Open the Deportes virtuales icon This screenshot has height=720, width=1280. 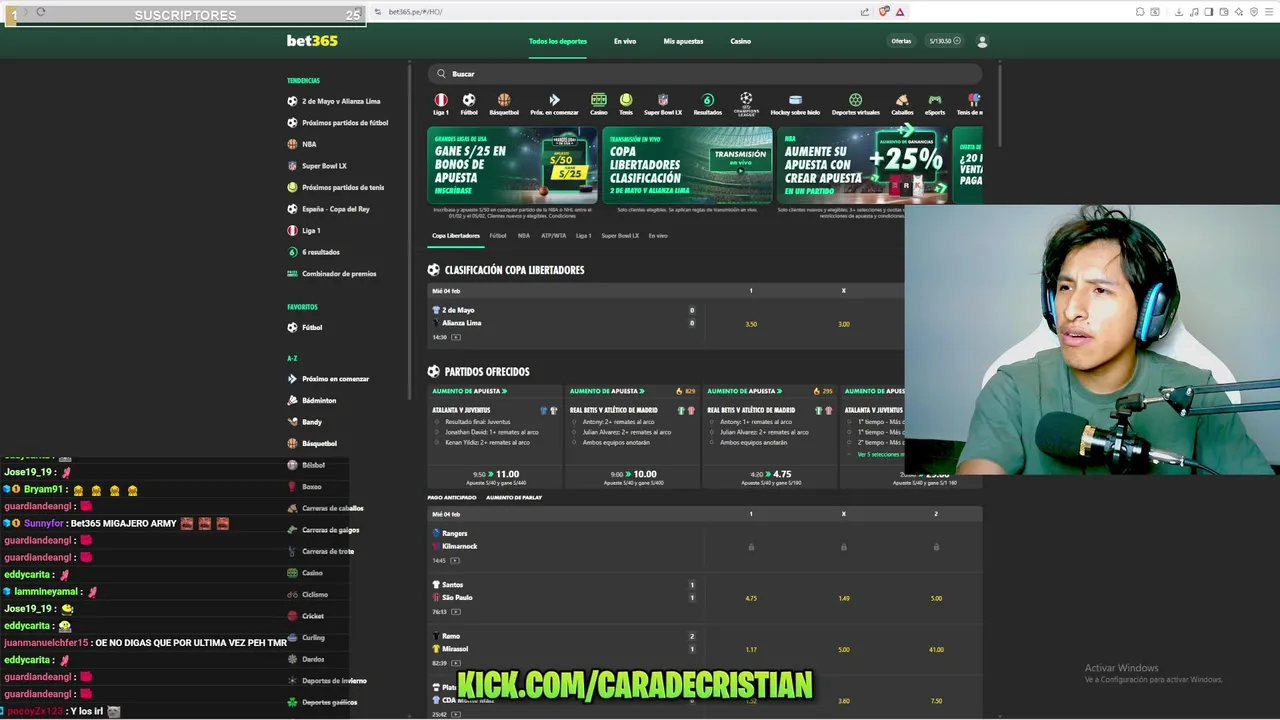[855, 100]
